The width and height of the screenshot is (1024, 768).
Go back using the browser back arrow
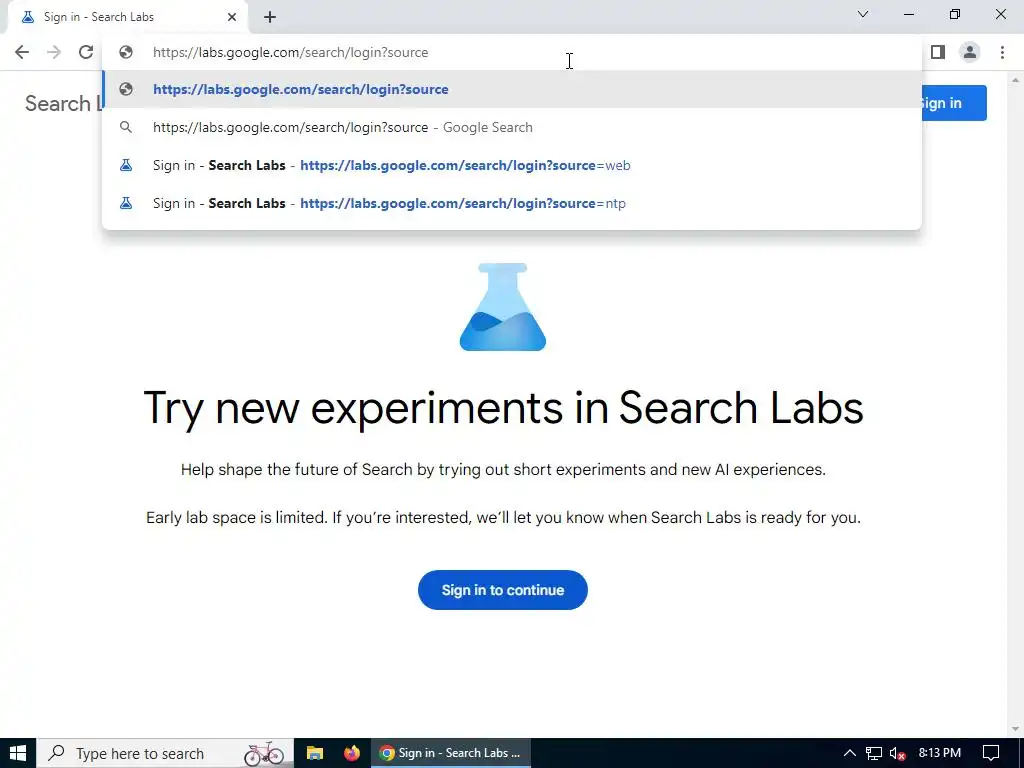(x=22, y=52)
